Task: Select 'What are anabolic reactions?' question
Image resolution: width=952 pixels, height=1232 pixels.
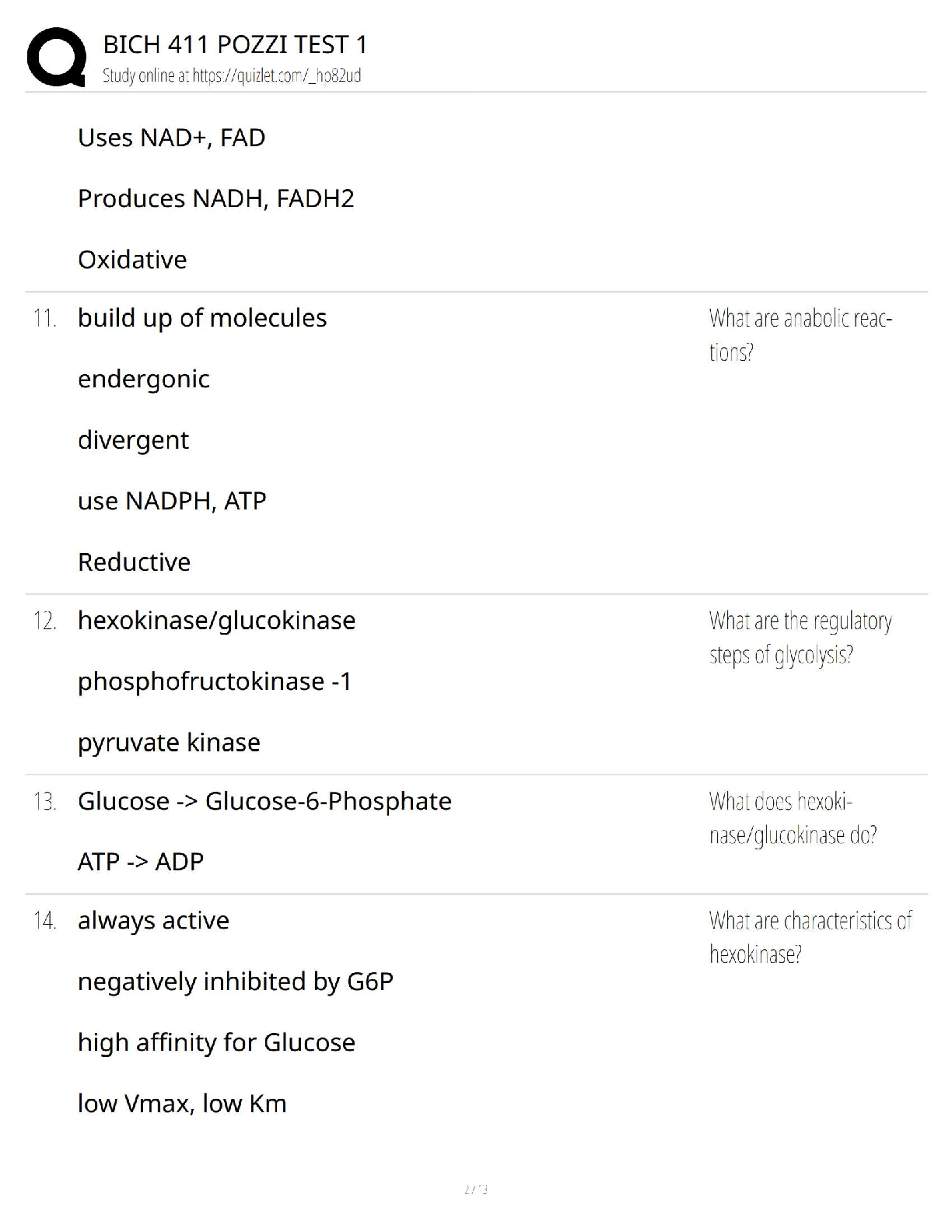Action: click(800, 335)
